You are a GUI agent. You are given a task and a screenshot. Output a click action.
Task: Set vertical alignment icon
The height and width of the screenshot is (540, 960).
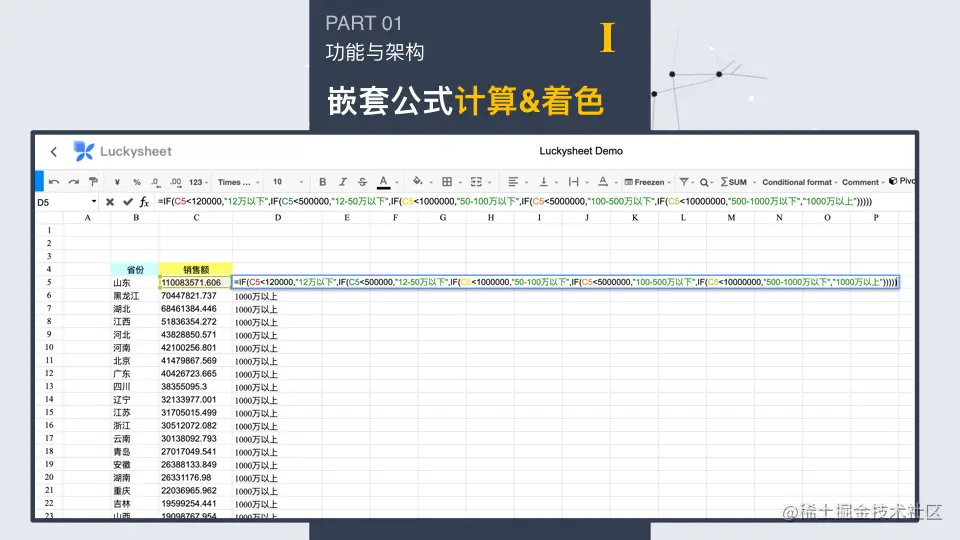(x=543, y=182)
